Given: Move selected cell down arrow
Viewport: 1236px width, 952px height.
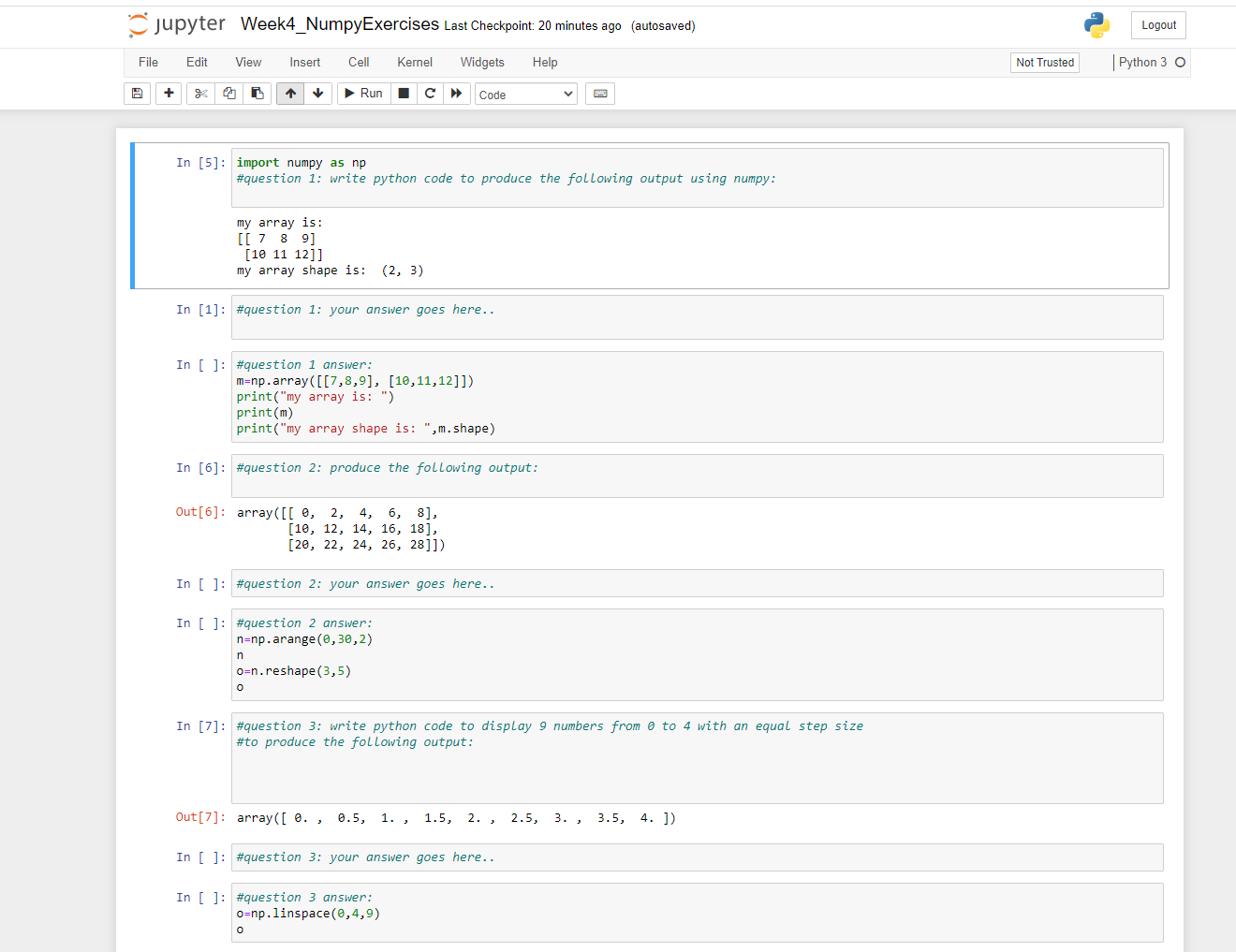Looking at the screenshot, I should coord(318,94).
